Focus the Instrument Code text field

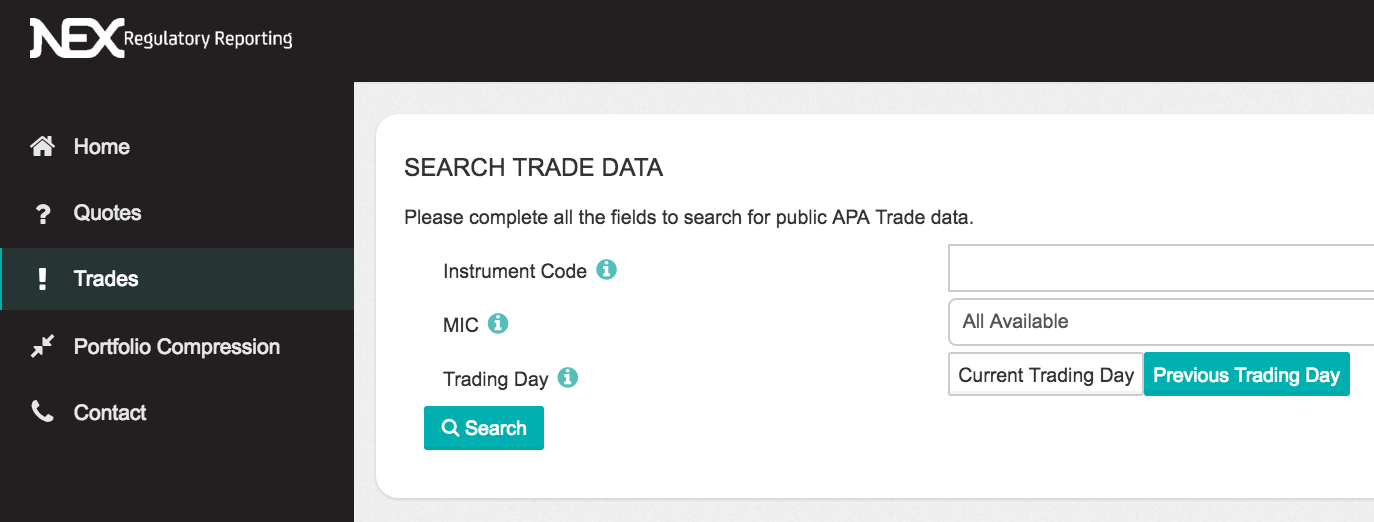[x=1161, y=268]
